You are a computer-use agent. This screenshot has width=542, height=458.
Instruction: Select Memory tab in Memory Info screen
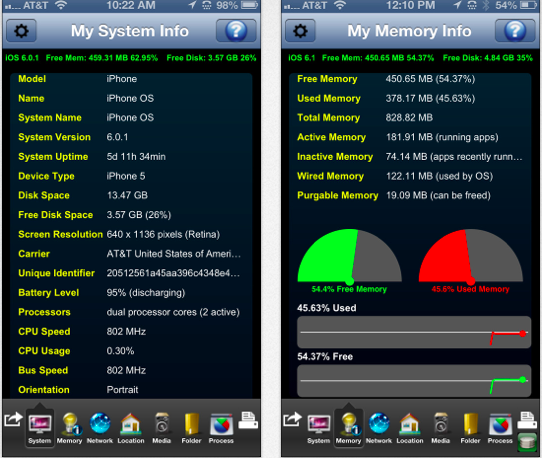(348, 428)
